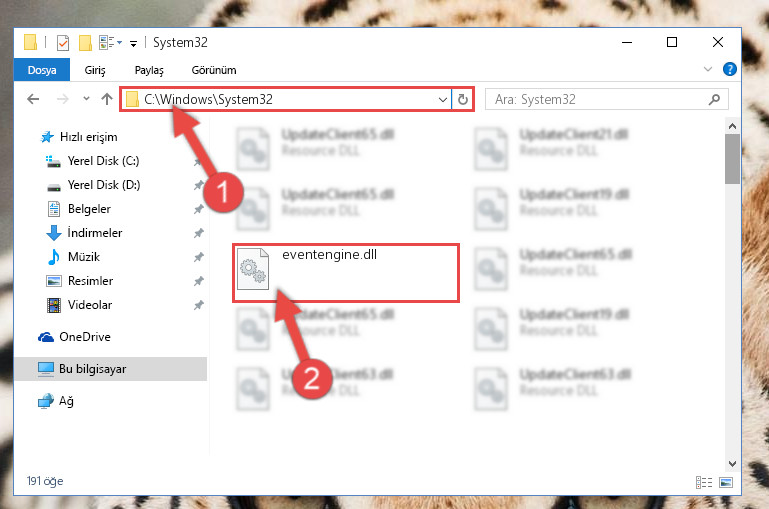This screenshot has height=509, width=769.
Task: Switch to details view layout icon
Action: (704, 482)
